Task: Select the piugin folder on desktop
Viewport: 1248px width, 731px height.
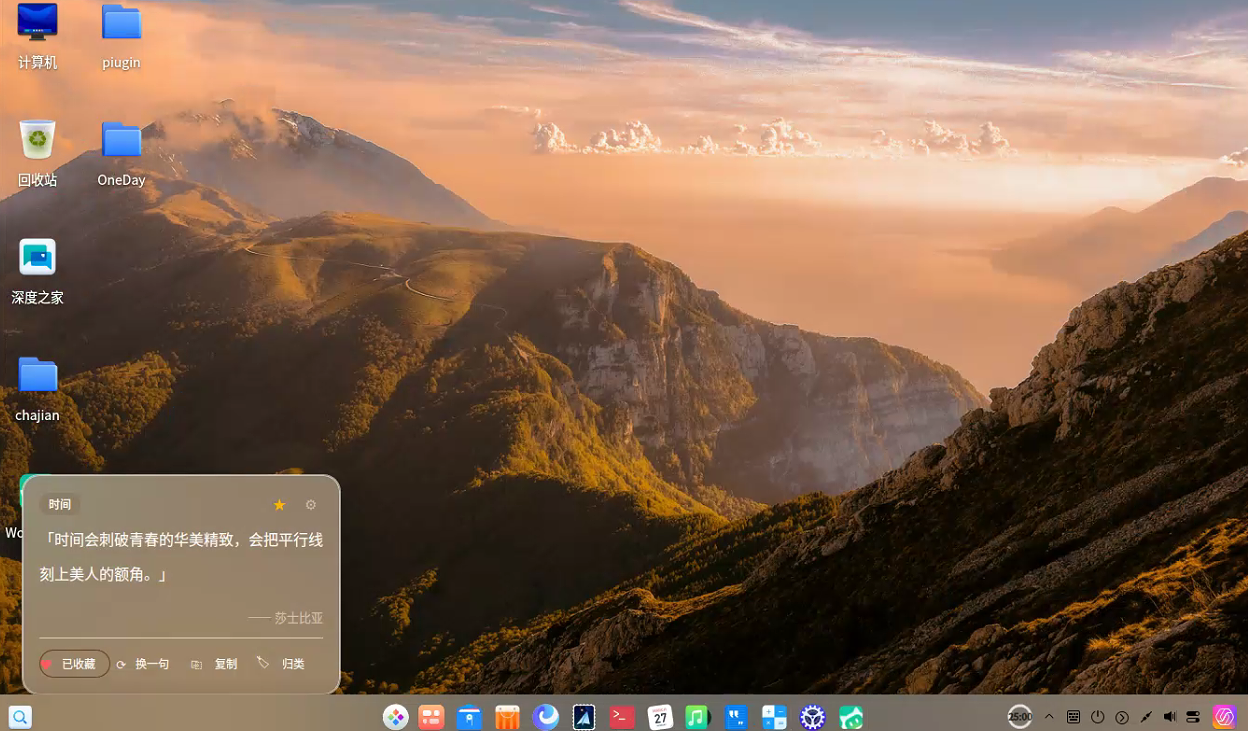Action: [x=121, y=36]
